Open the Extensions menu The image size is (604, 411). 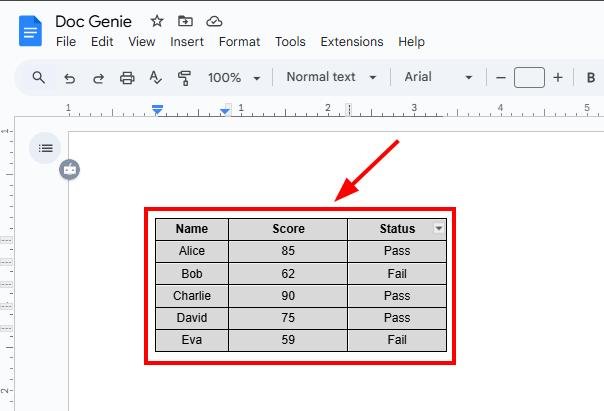(x=352, y=42)
